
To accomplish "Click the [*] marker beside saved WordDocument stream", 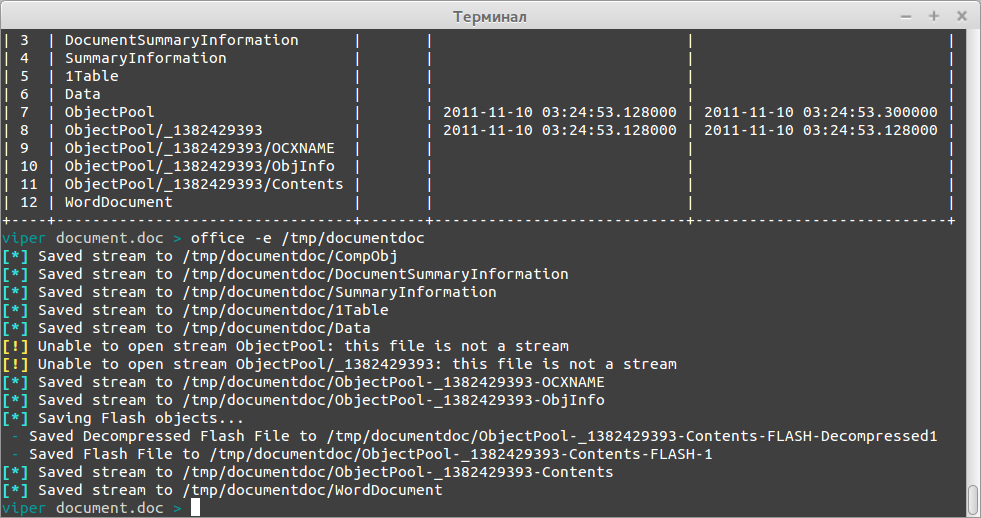I will click(16, 490).
